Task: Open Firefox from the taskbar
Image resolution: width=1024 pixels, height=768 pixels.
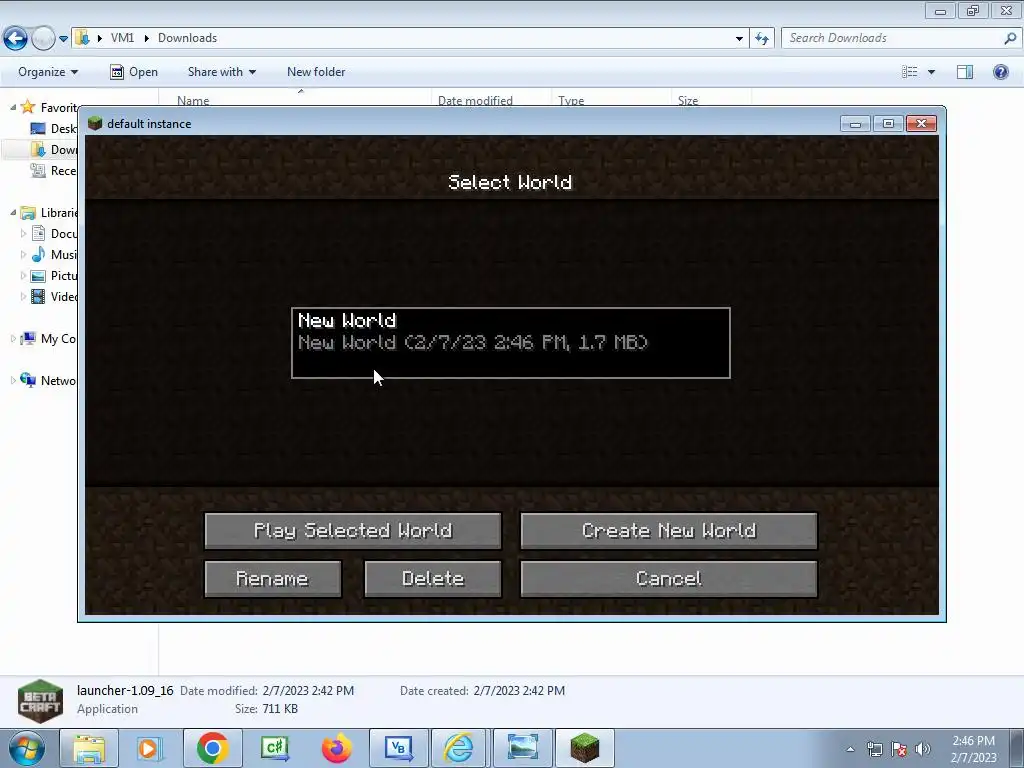Action: [x=336, y=748]
